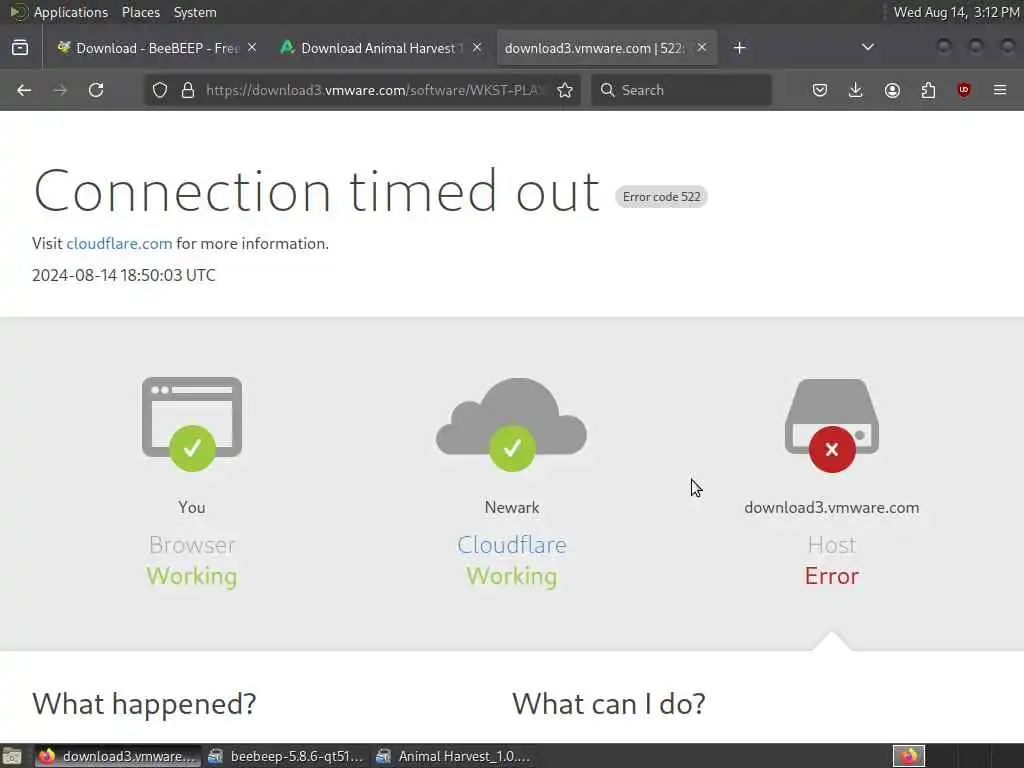Click the Cloudflare cloud status icon
This screenshot has height=768, width=1024.
tap(512, 423)
